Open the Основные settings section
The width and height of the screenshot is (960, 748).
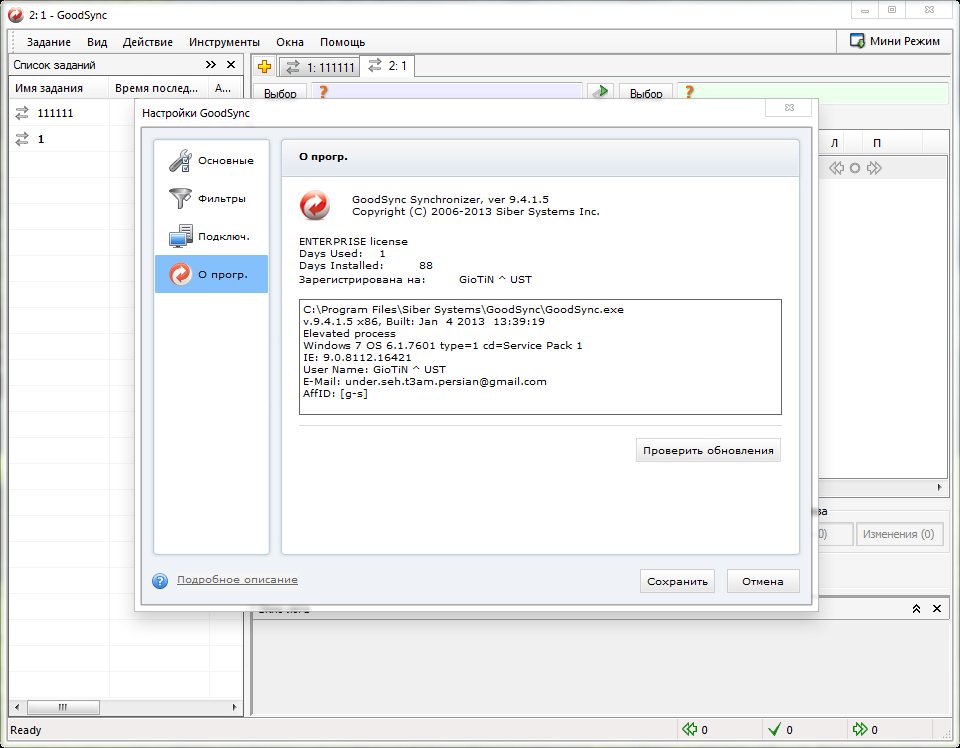click(x=211, y=160)
